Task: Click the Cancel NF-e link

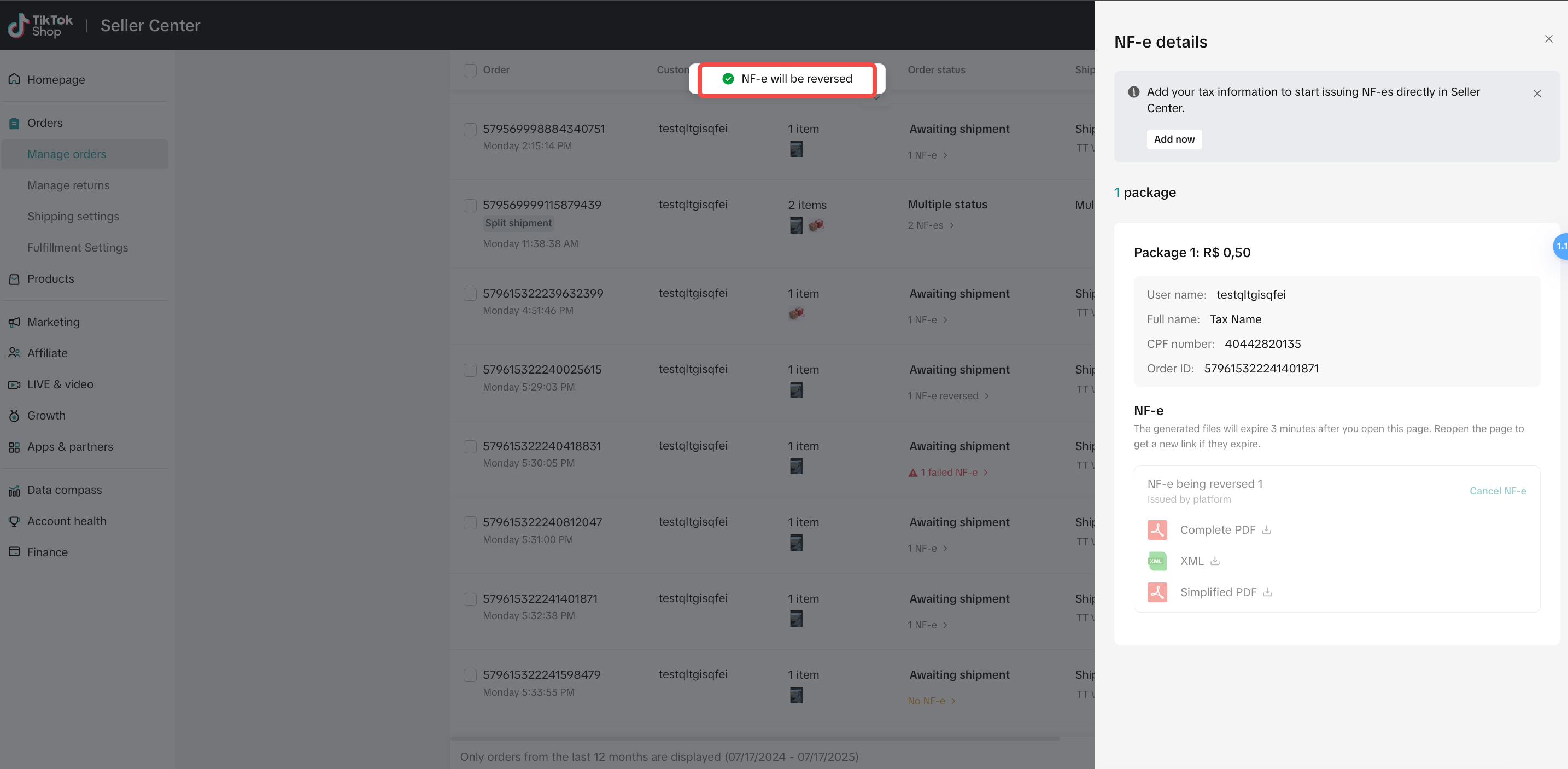Action: [x=1497, y=491]
